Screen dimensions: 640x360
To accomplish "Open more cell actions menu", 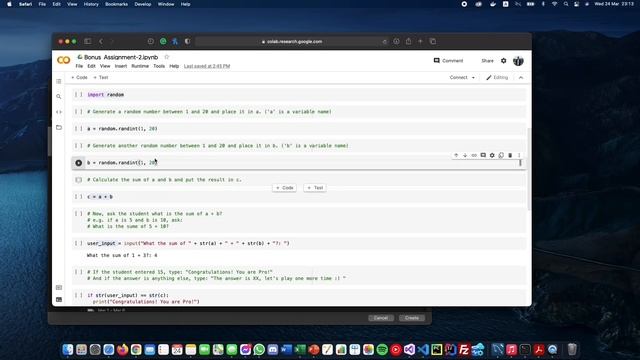I will click(x=519, y=156).
